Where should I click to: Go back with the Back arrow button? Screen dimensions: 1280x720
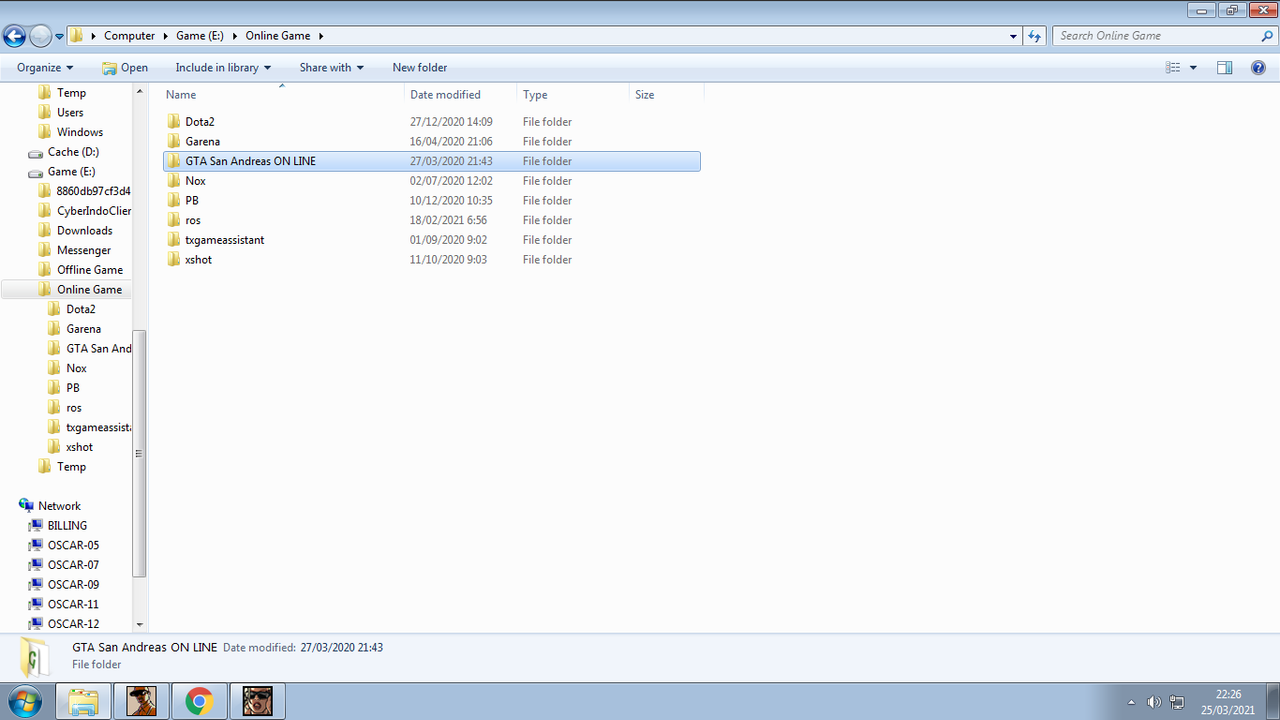(x=14, y=36)
